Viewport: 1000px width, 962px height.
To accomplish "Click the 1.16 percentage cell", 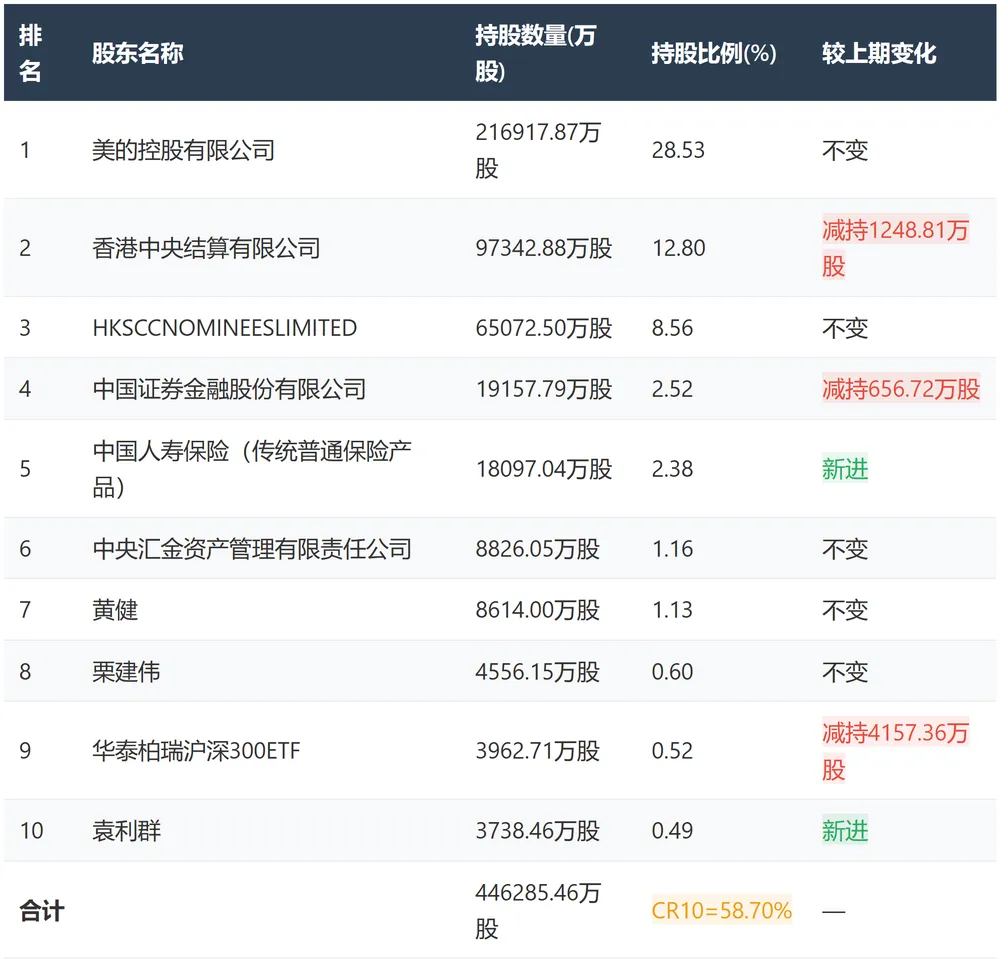I will click(x=672, y=549).
